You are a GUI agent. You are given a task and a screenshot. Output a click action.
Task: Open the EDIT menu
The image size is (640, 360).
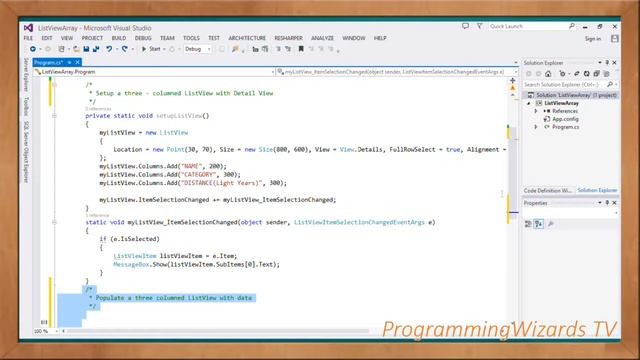coord(47,38)
